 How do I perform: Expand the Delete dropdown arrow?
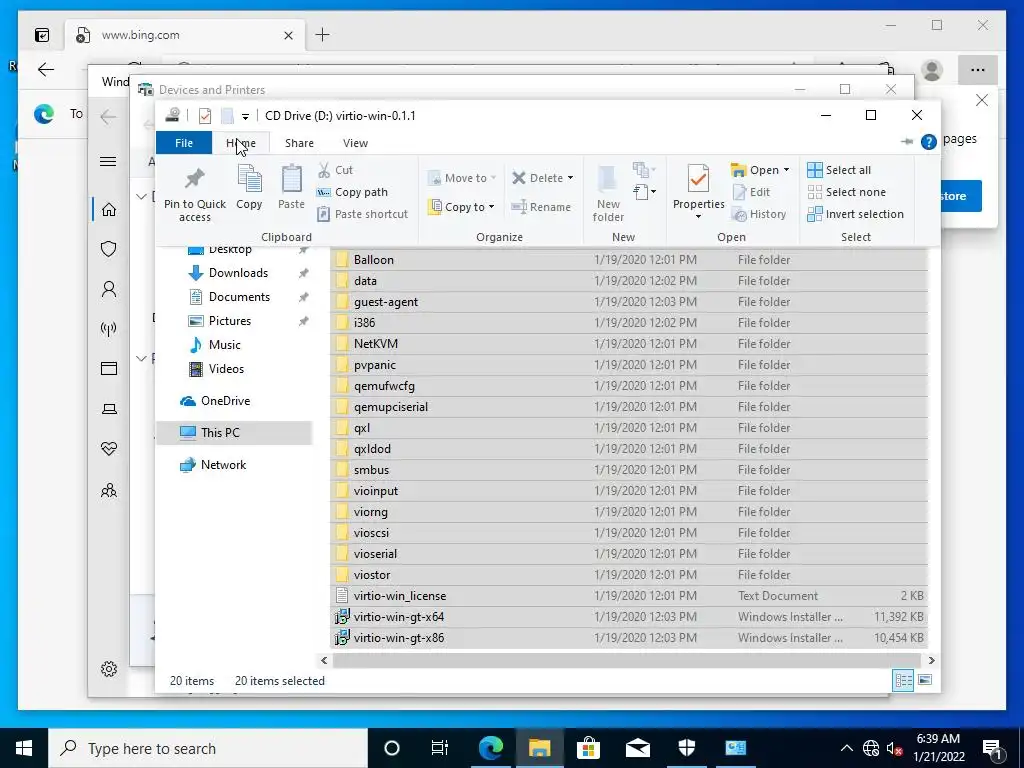[x=570, y=178]
